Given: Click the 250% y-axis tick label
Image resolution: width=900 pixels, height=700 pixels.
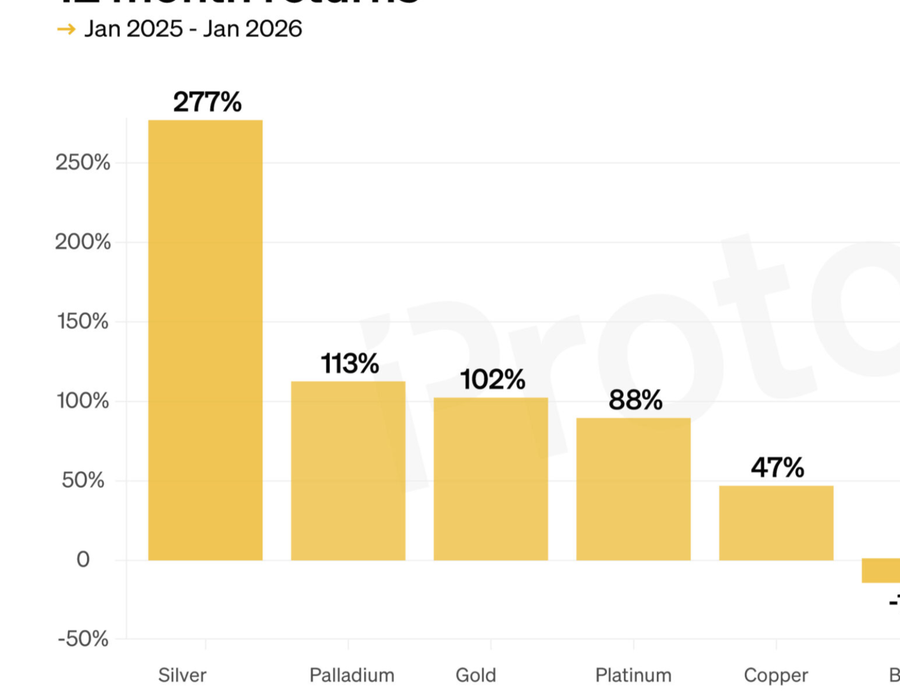Looking at the screenshot, I should click(x=83, y=163).
